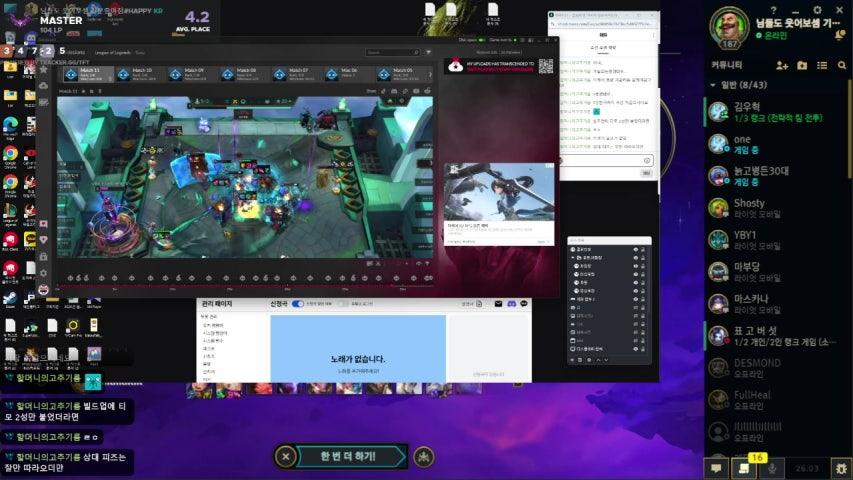853x480 pixels.
Task: Open the notifications bell in League client
Action: tap(840, 35)
